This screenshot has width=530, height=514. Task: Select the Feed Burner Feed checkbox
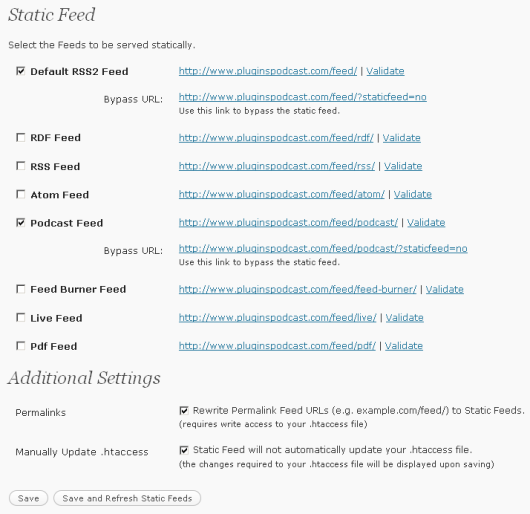pos(21,289)
